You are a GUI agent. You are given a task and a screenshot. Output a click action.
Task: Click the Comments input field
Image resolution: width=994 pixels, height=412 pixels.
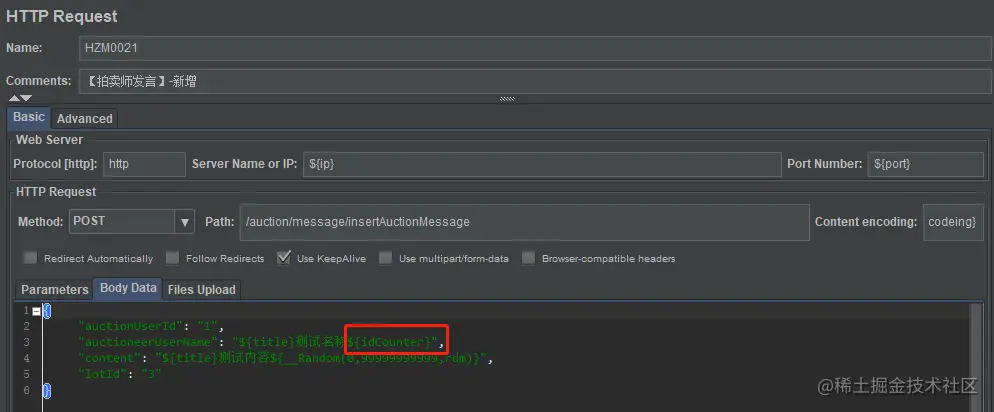coord(535,81)
